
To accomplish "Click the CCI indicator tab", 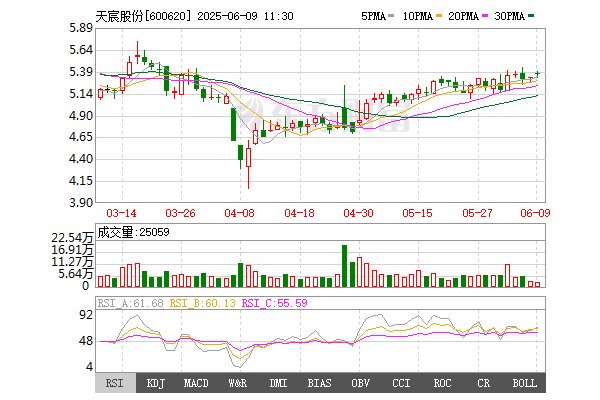I will tap(401, 383).
